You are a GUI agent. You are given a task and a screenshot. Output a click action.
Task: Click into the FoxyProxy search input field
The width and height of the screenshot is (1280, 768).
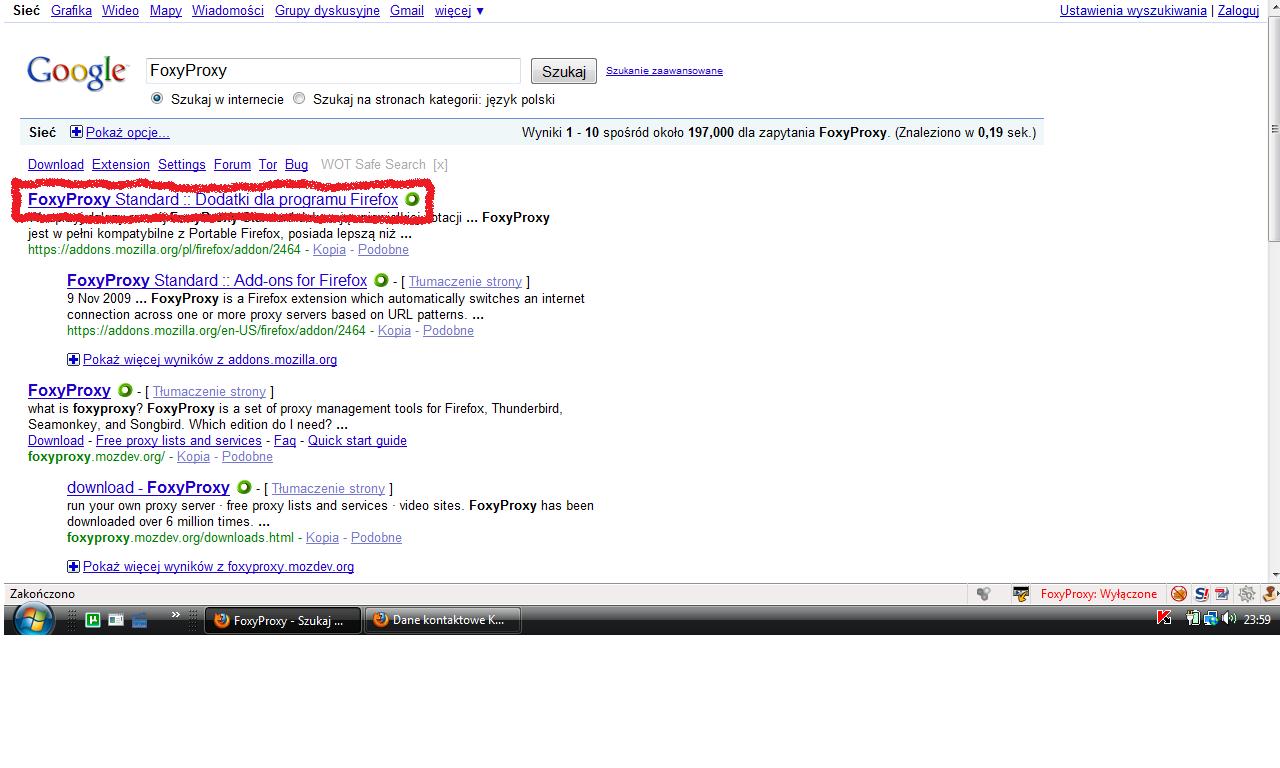click(x=333, y=71)
